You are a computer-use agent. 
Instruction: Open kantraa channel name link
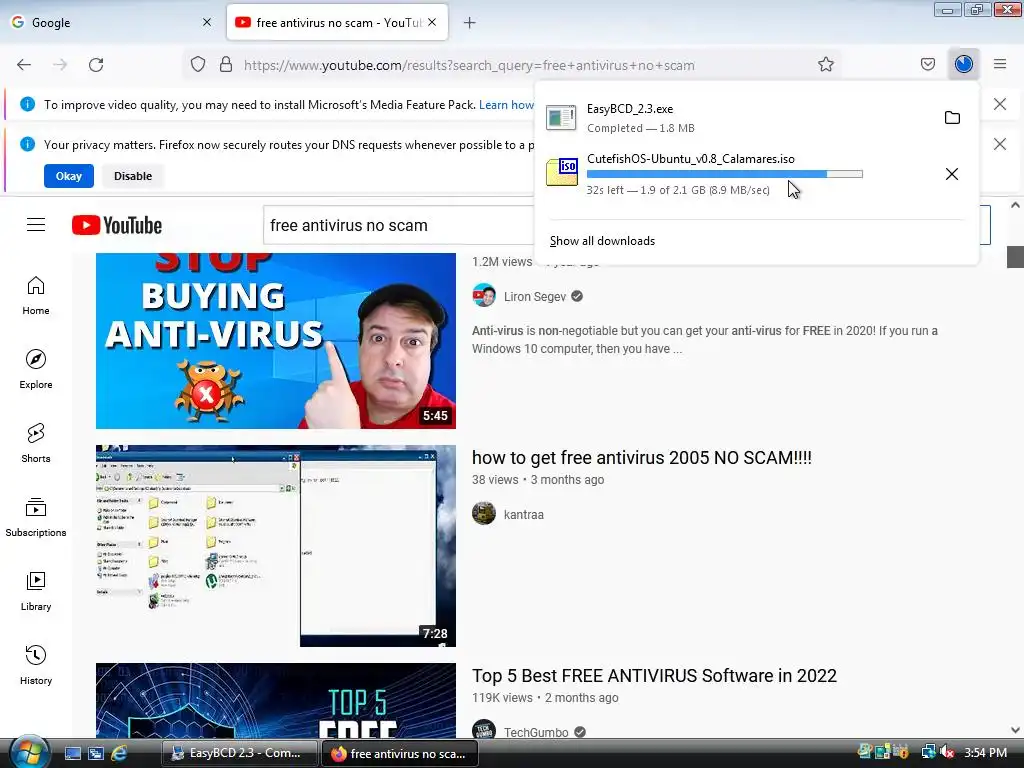click(523, 515)
